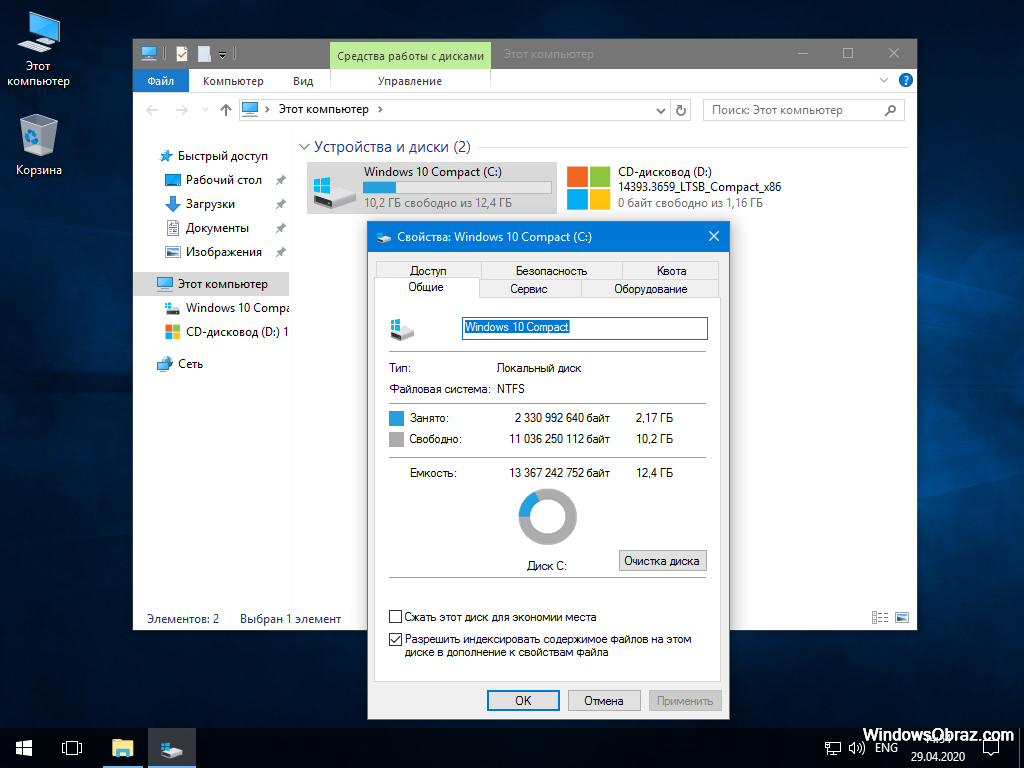Enable compress this disk checkbox
The height and width of the screenshot is (768, 1024).
point(396,617)
